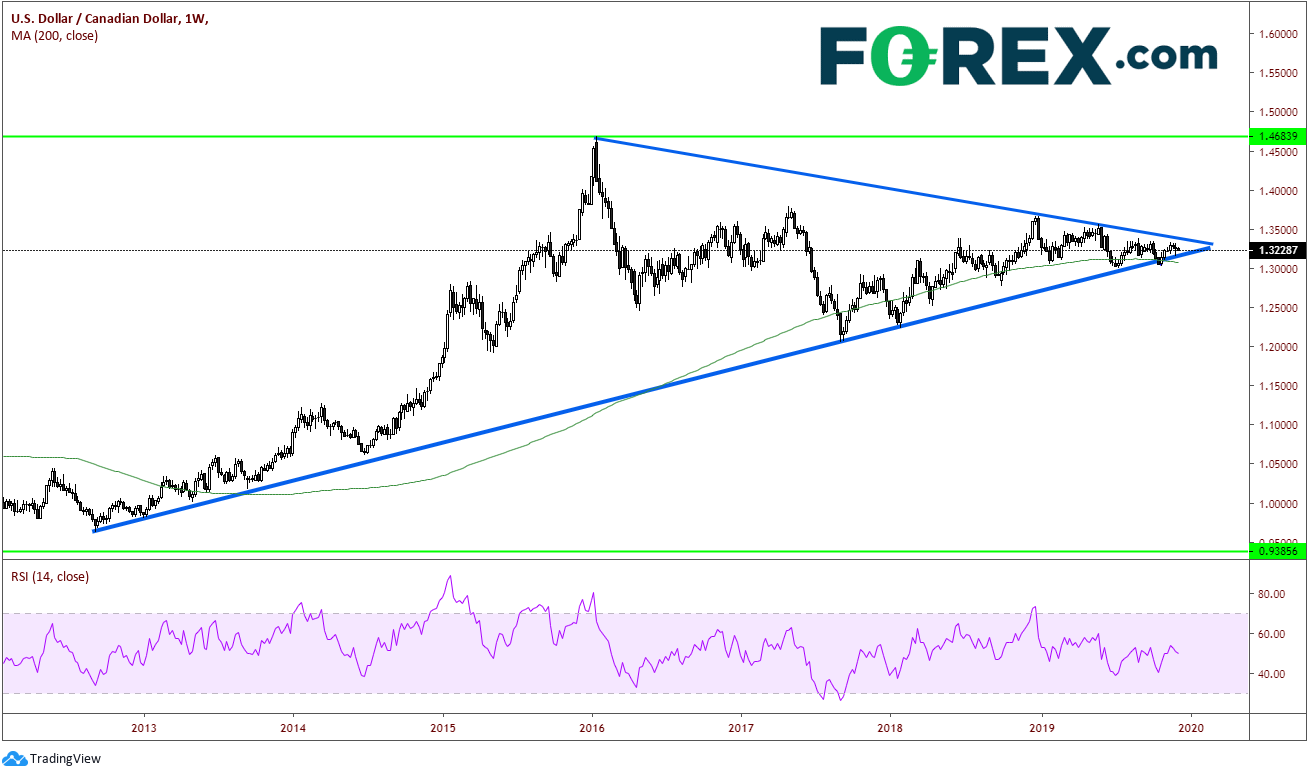Click the 1.00000 price axis value
Screen dimensions: 1313x777
(1280, 504)
